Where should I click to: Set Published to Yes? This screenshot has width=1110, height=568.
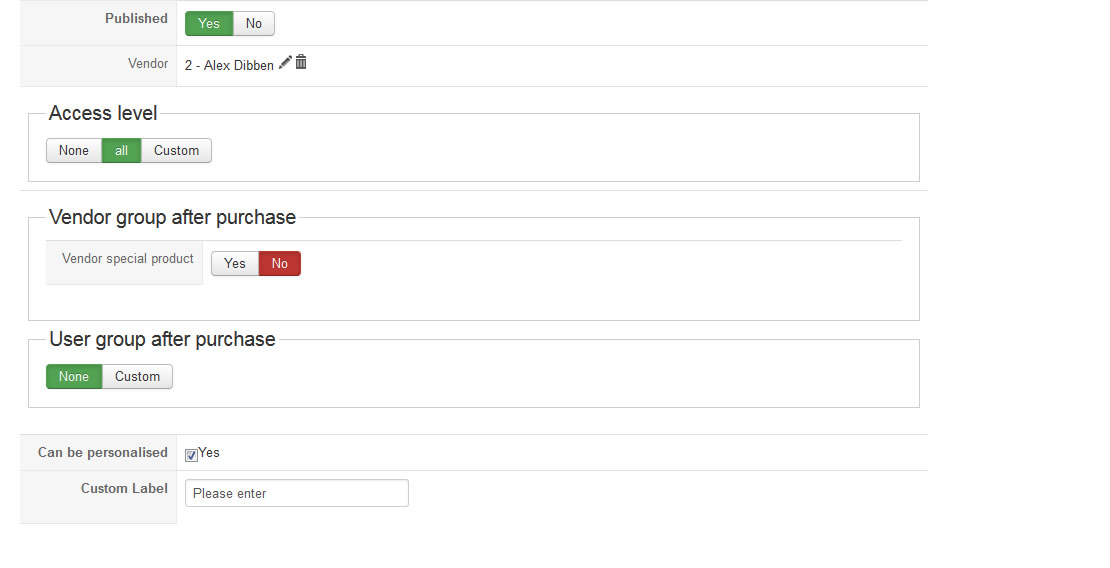pyautogui.click(x=209, y=23)
